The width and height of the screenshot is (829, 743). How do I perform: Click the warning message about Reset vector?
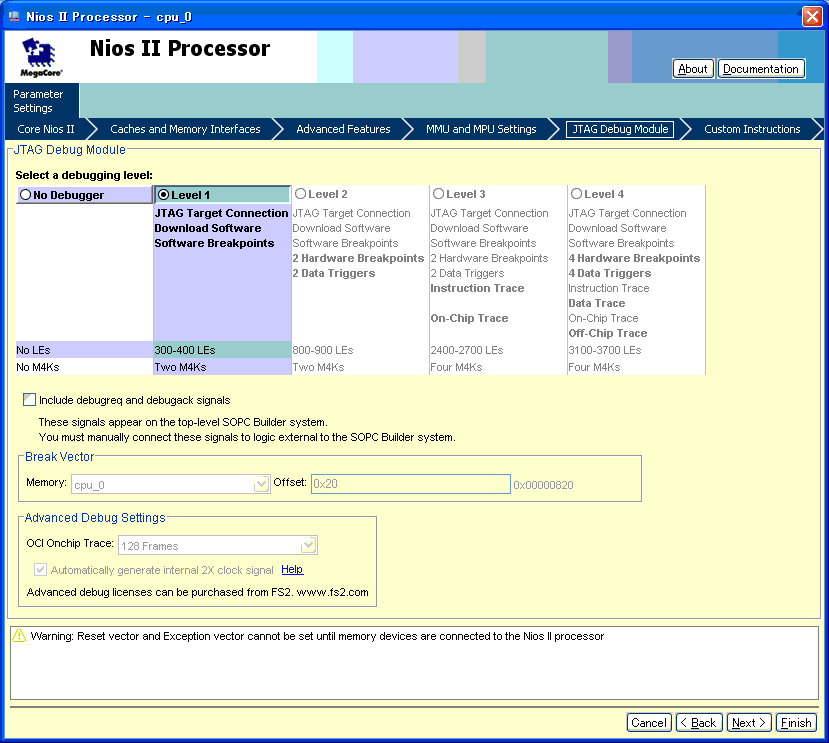[317, 636]
